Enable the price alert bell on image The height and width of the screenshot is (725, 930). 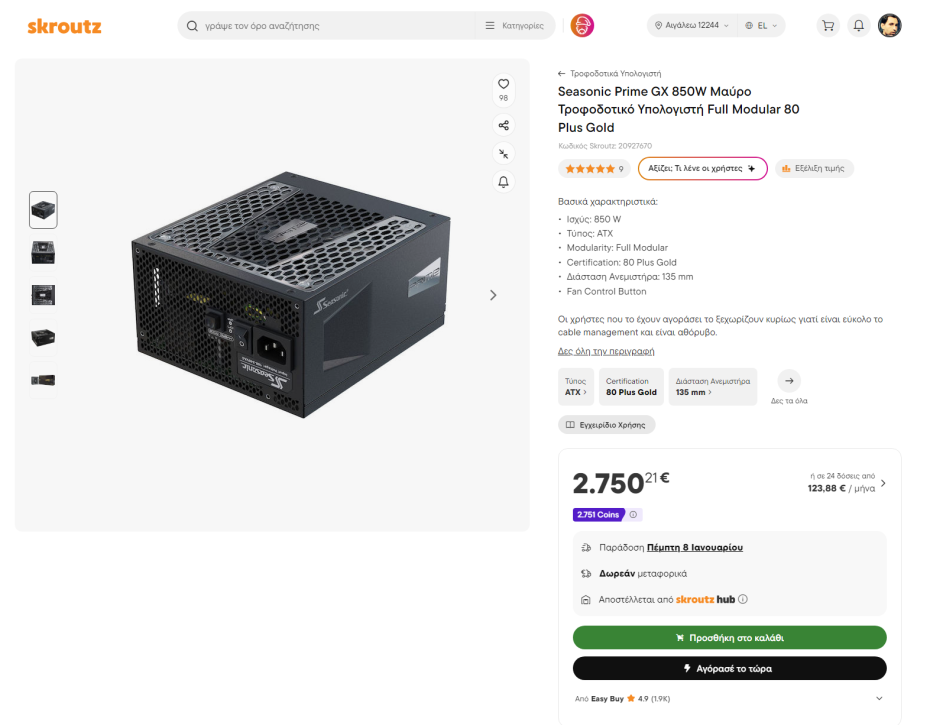click(x=504, y=181)
